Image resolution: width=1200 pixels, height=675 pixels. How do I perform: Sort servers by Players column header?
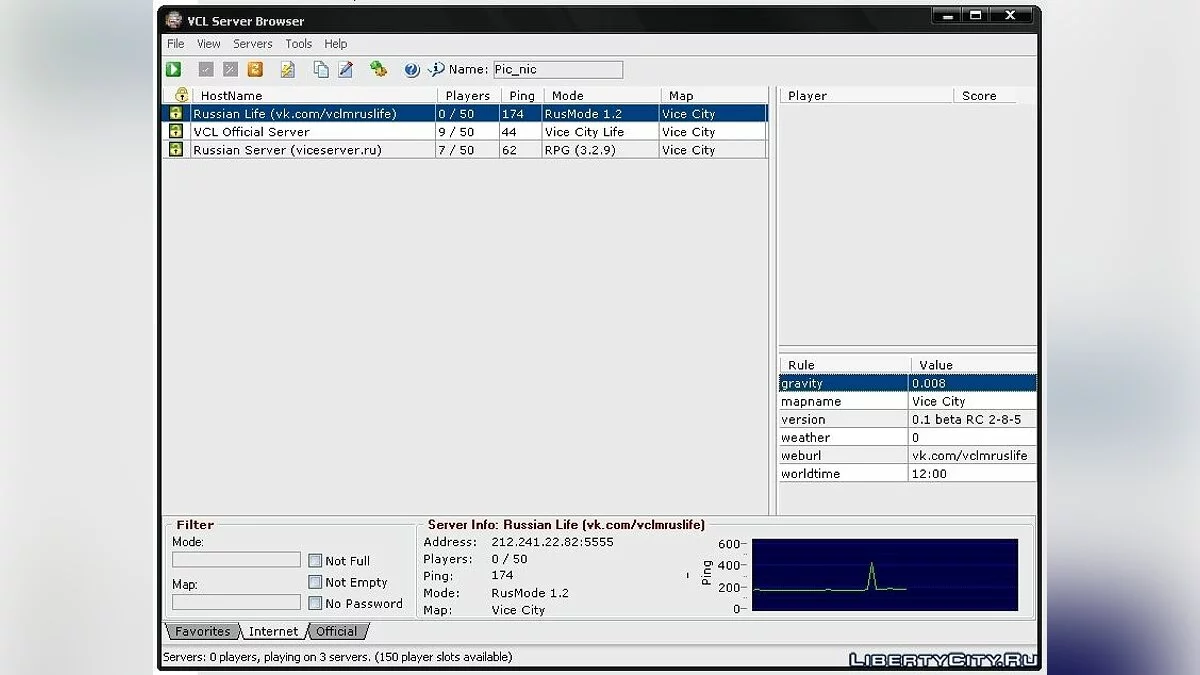click(467, 96)
